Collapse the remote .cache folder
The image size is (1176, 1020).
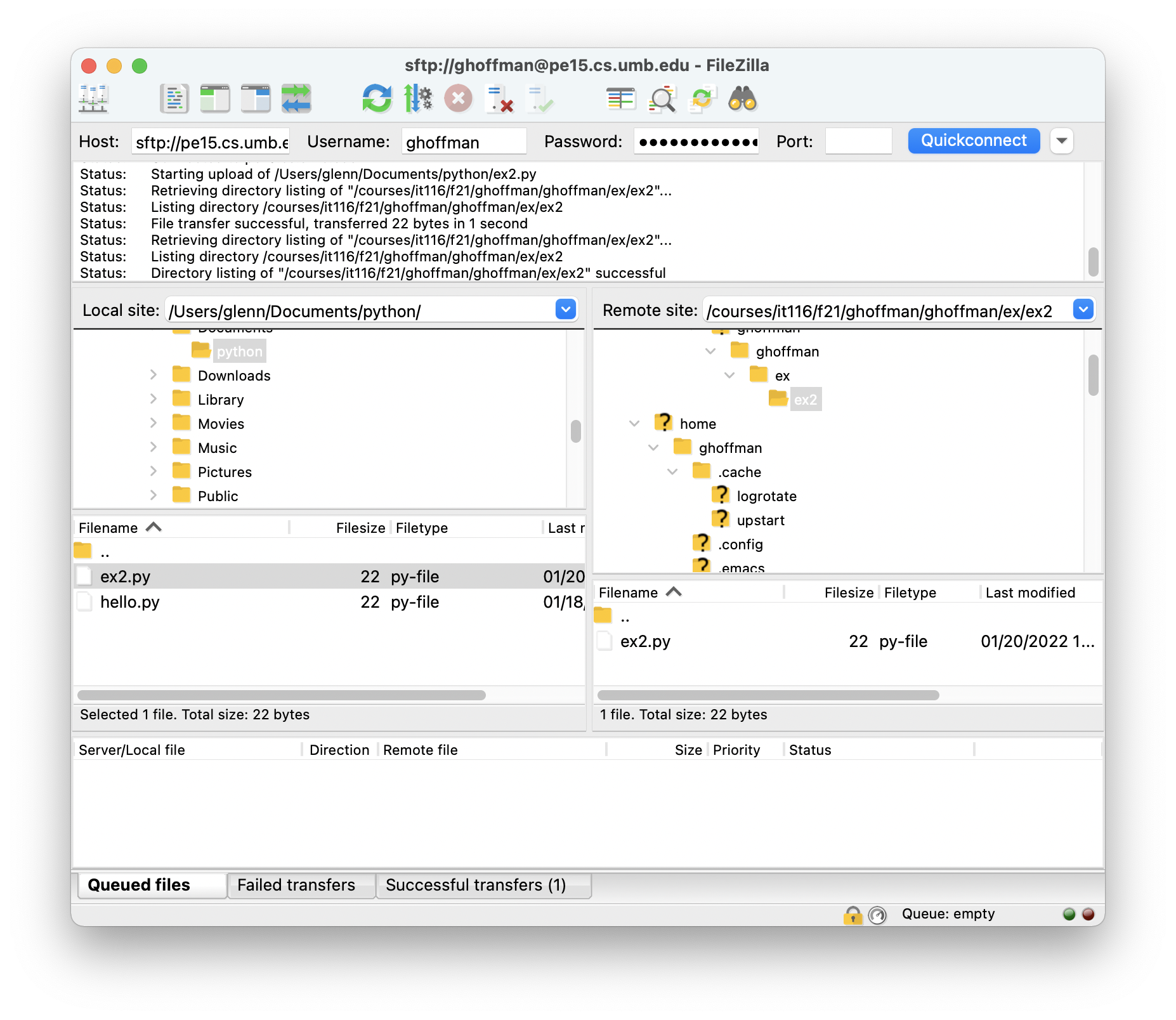click(x=672, y=472)
